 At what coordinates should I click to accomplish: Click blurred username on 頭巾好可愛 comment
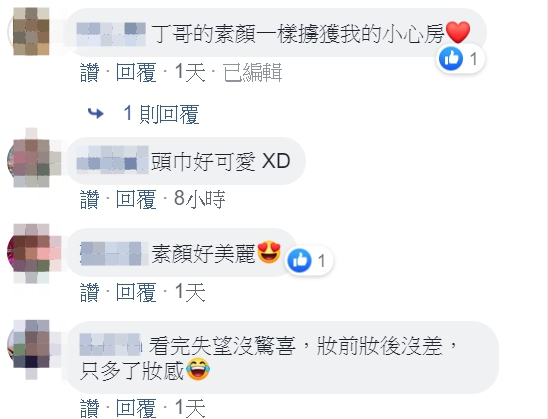(113, 160)
